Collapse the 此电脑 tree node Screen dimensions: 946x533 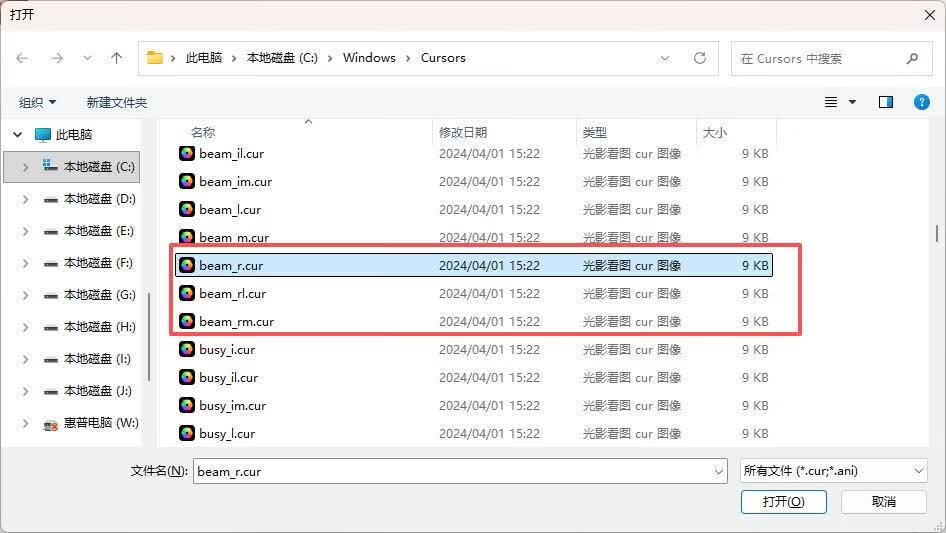pos(17,135)
